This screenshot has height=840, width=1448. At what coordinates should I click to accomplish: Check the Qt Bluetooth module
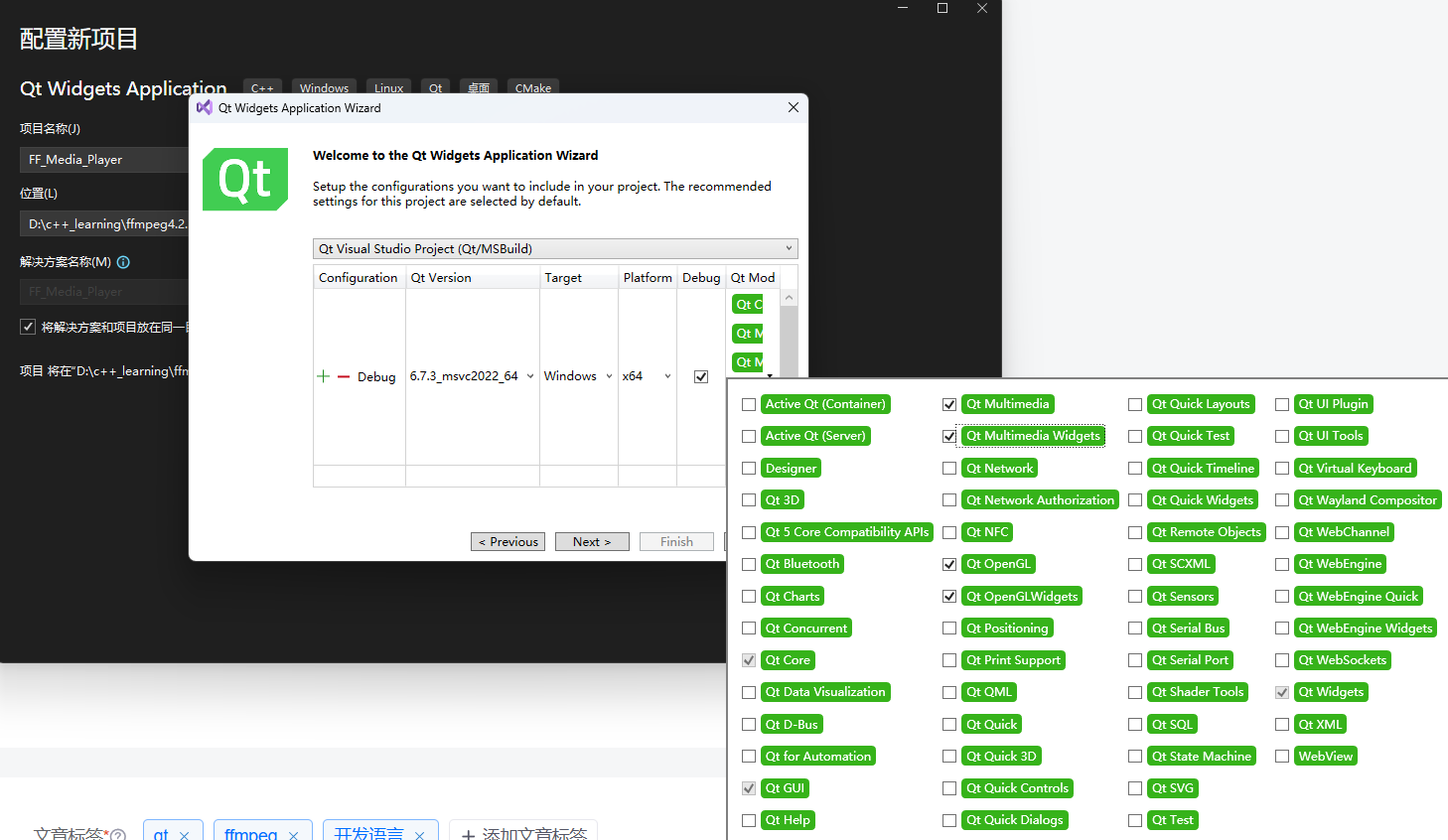coord(749,564)
